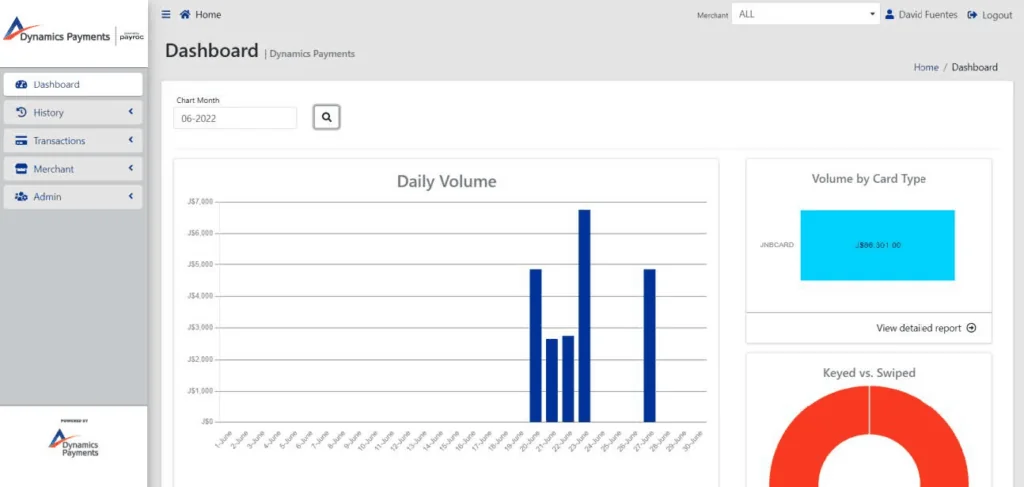Click the Home house icon
The width and height of the screenshot is (1024, 487).
point(185,14)
